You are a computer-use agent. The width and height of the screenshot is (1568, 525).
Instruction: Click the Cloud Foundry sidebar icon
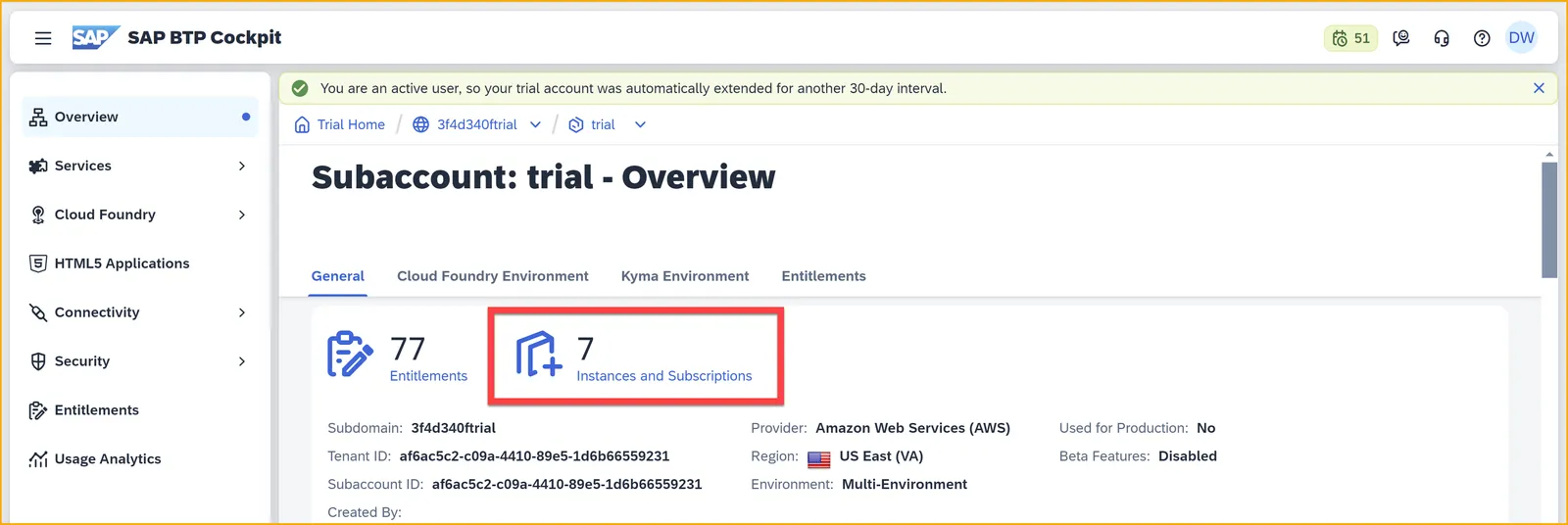point(38,215)
